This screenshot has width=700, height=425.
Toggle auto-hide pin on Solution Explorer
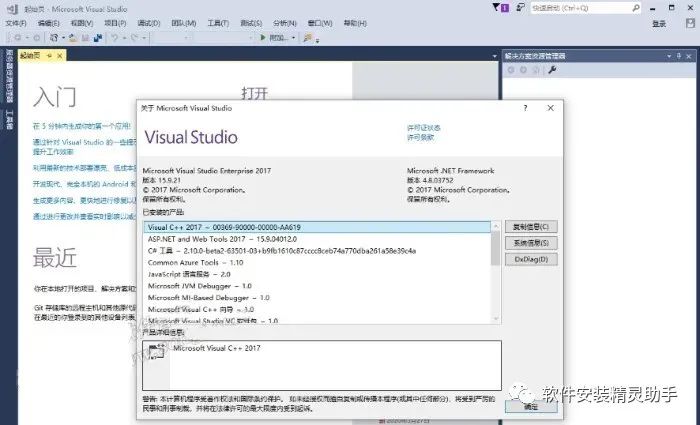tap(679, 56)
